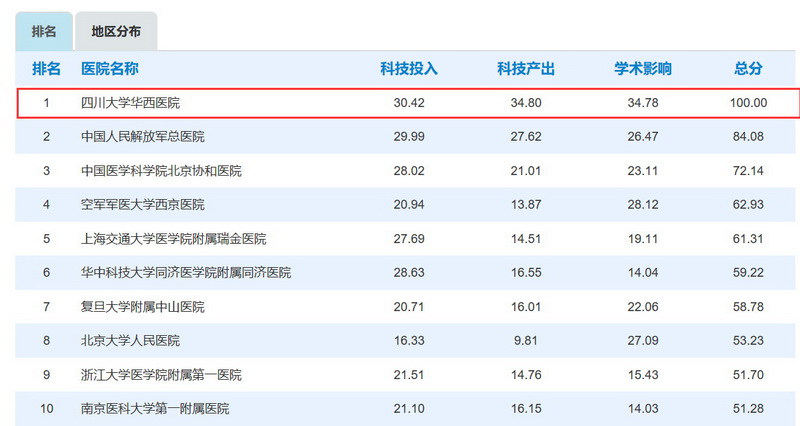
Task: Click total score 72.14
Action: [x=748, y=170]
